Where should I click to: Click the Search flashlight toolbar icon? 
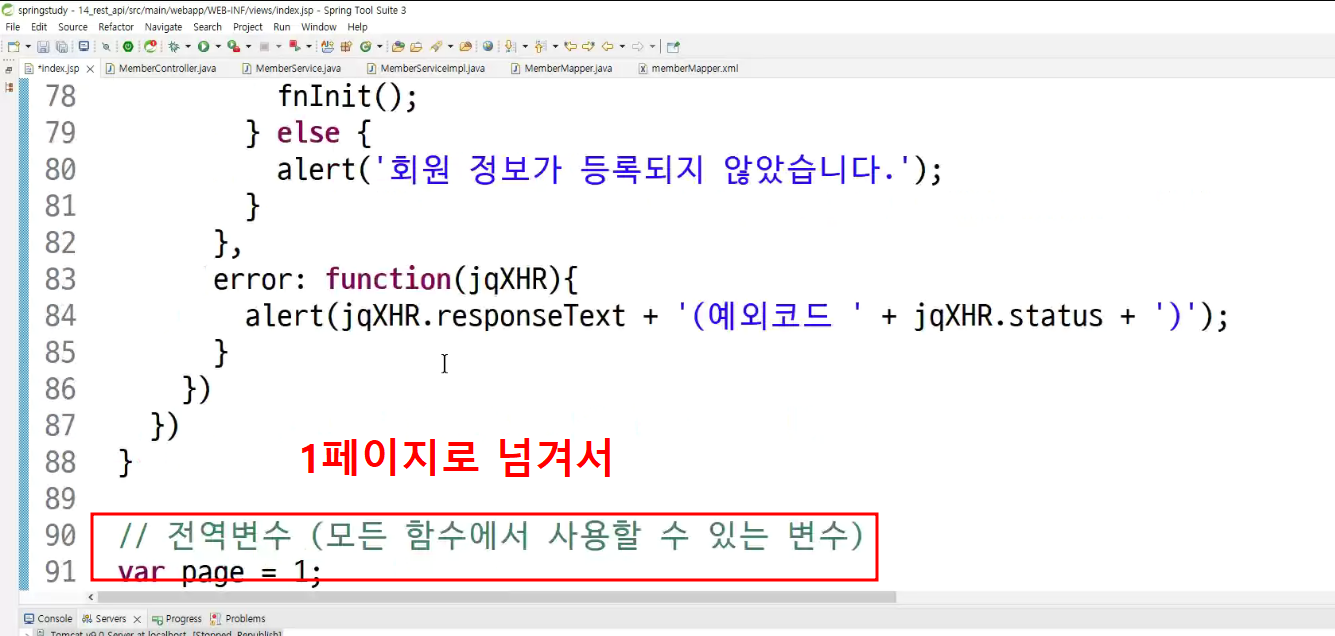[435, 46]
